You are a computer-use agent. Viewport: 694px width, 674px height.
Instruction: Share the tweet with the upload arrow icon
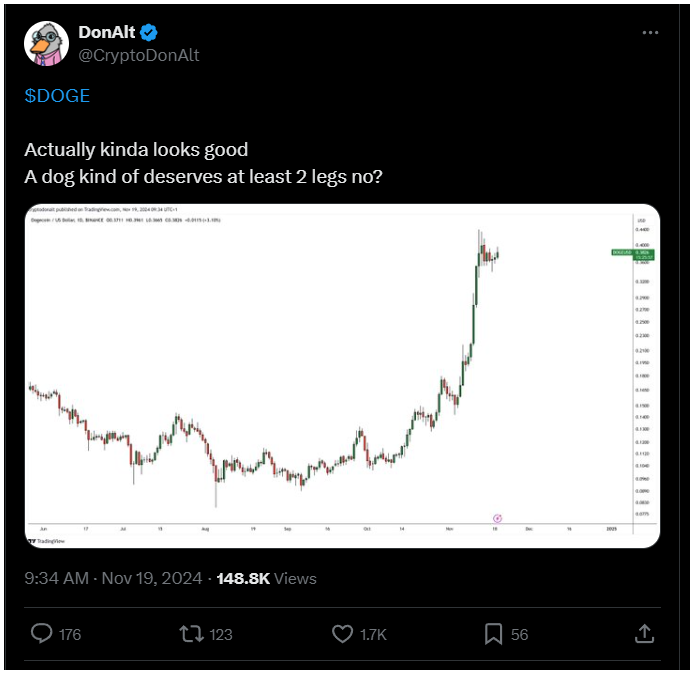tap(644, 633)
